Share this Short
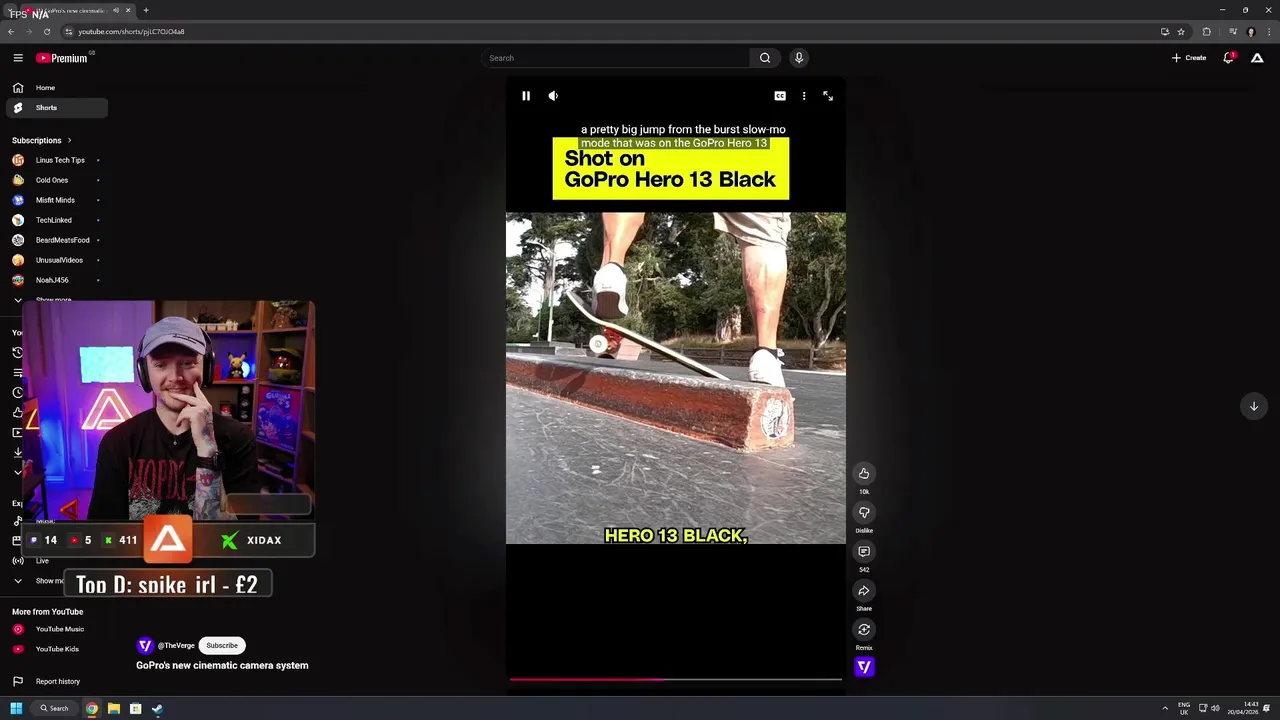This screenshot has width=1280, height=720. 864,591
